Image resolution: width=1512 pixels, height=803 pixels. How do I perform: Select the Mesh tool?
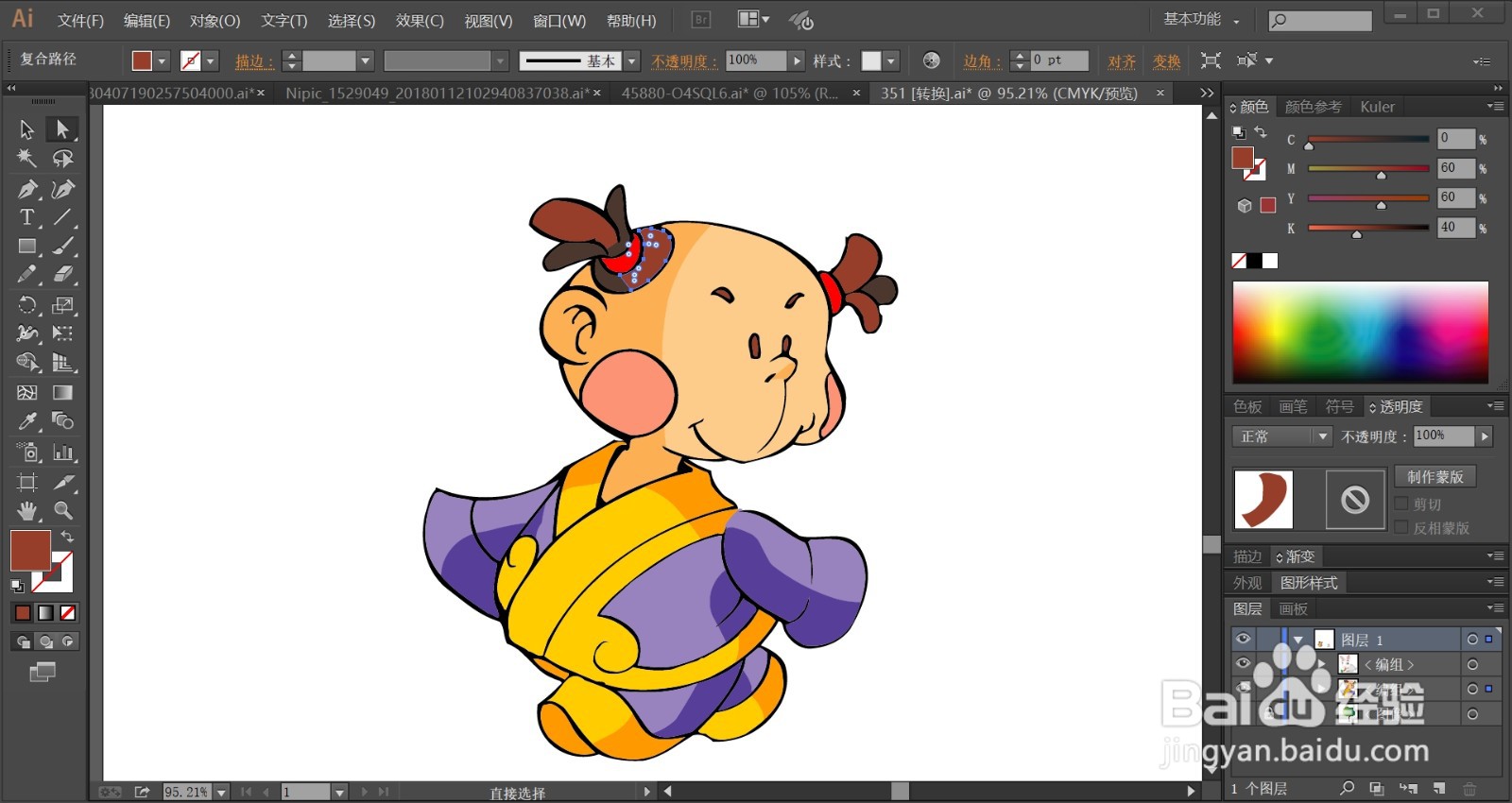tap(26, 392)
